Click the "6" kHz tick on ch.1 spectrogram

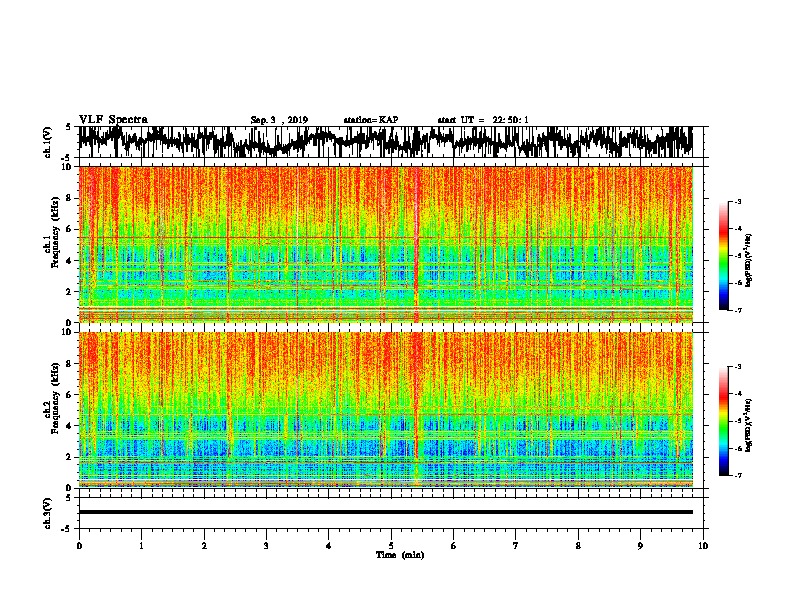(x=69, y=229)
